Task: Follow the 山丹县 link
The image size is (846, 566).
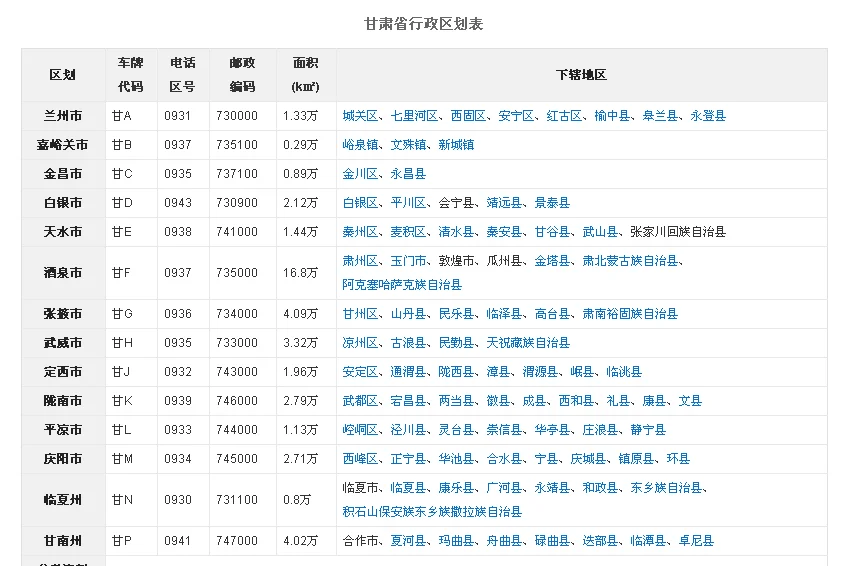Action: [408, 315]
